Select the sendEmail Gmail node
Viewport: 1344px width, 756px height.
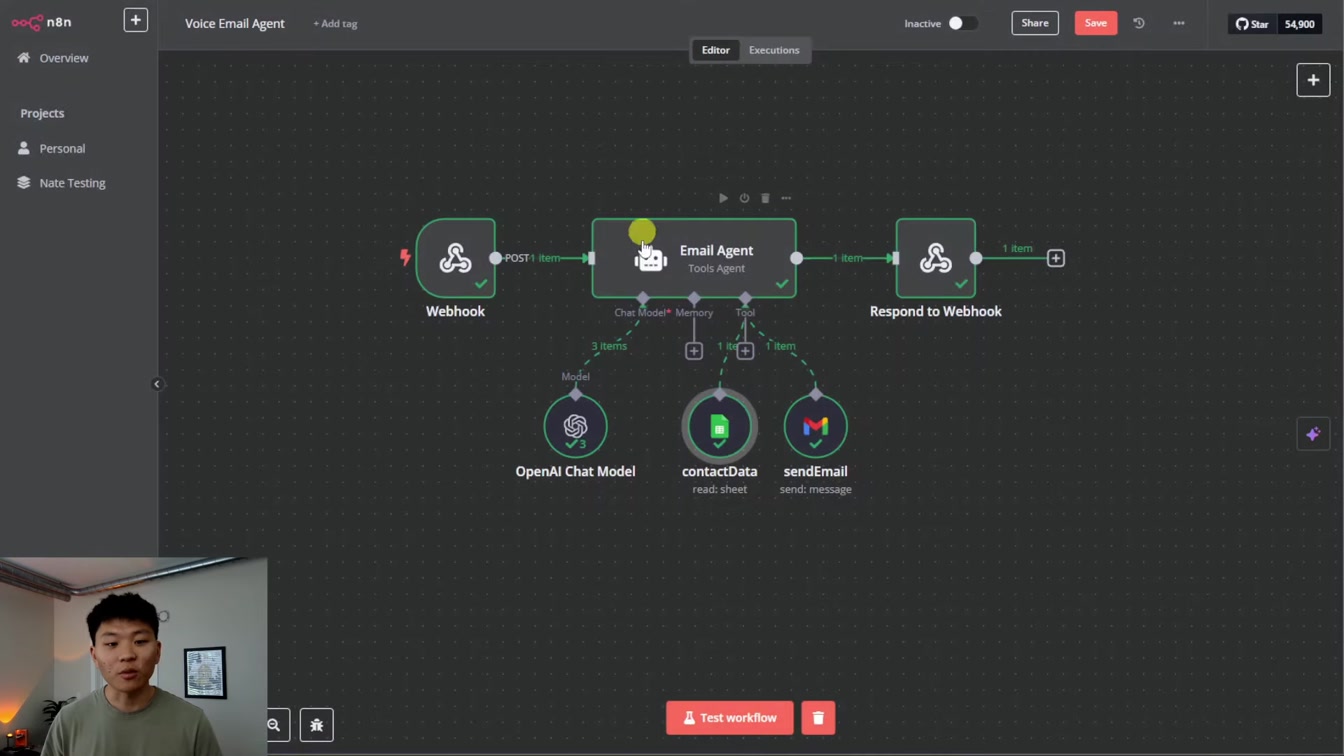pyautogui.click(x=815, y=426)
